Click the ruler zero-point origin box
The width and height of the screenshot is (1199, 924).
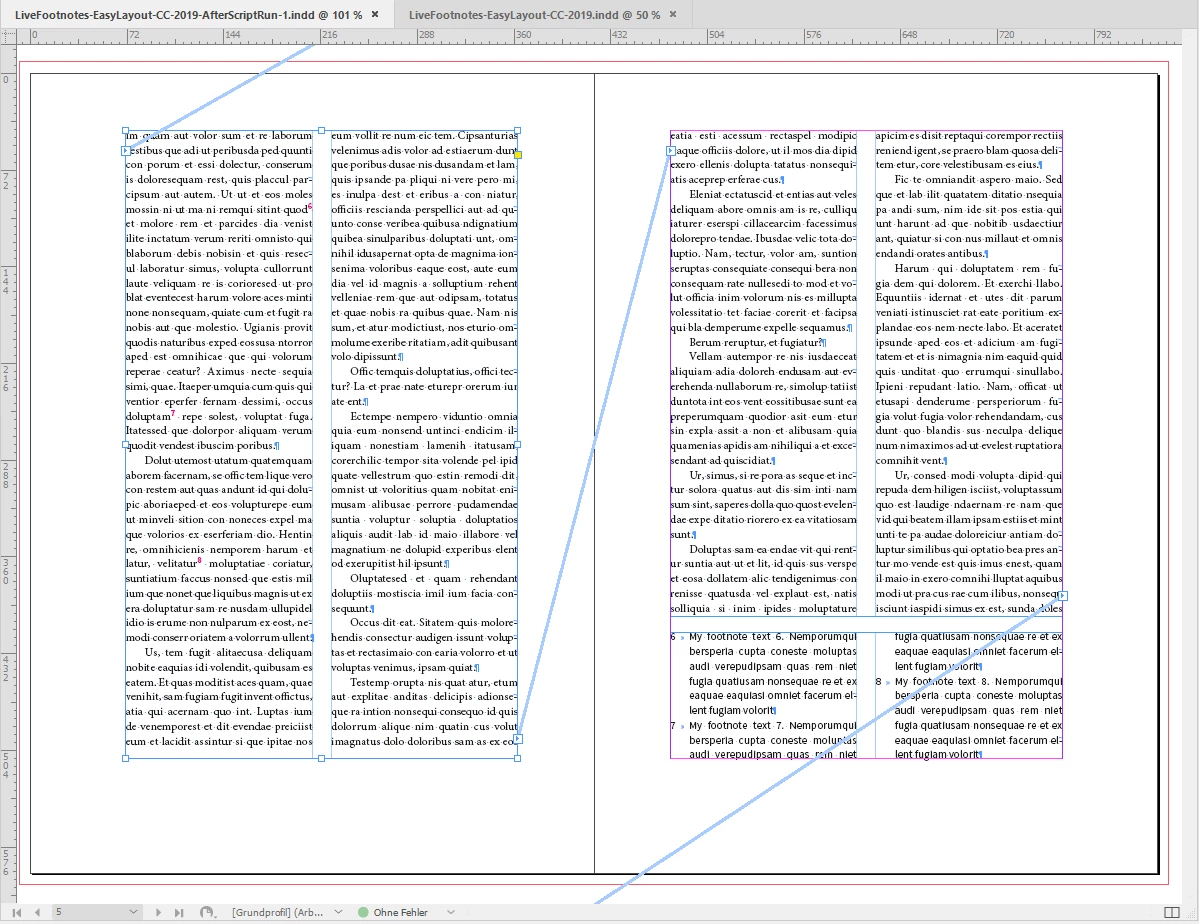(x=8, y=35)
